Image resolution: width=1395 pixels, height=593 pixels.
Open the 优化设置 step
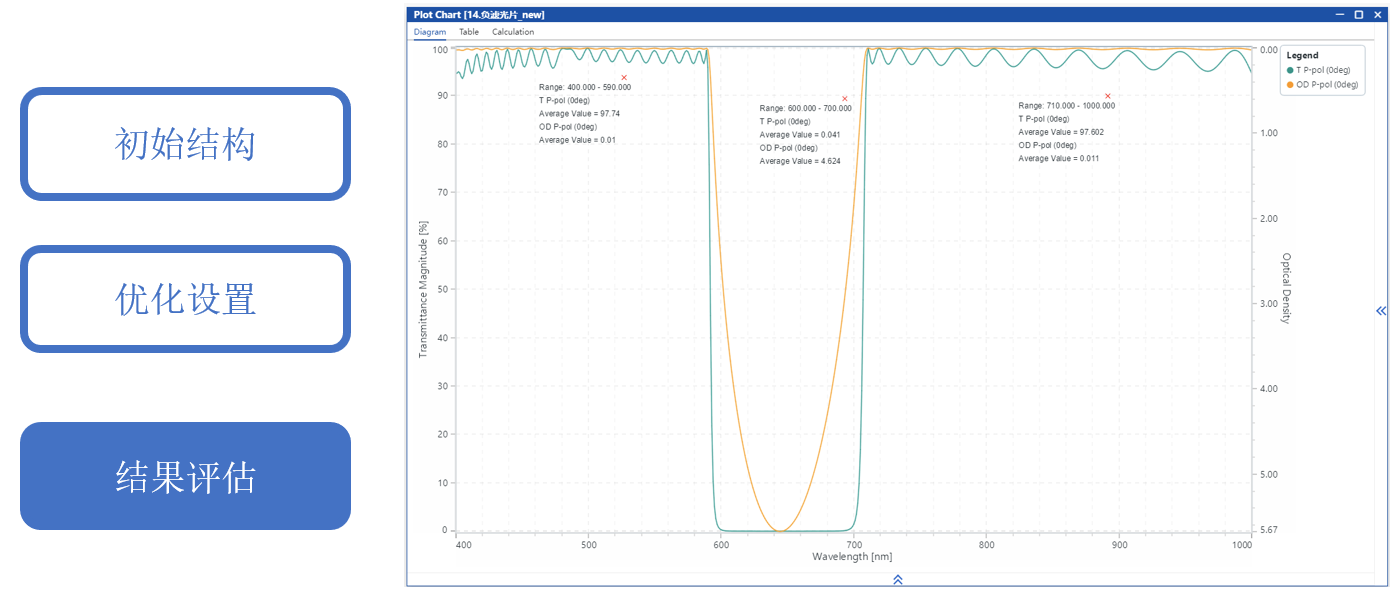click(x=185, y=299)
